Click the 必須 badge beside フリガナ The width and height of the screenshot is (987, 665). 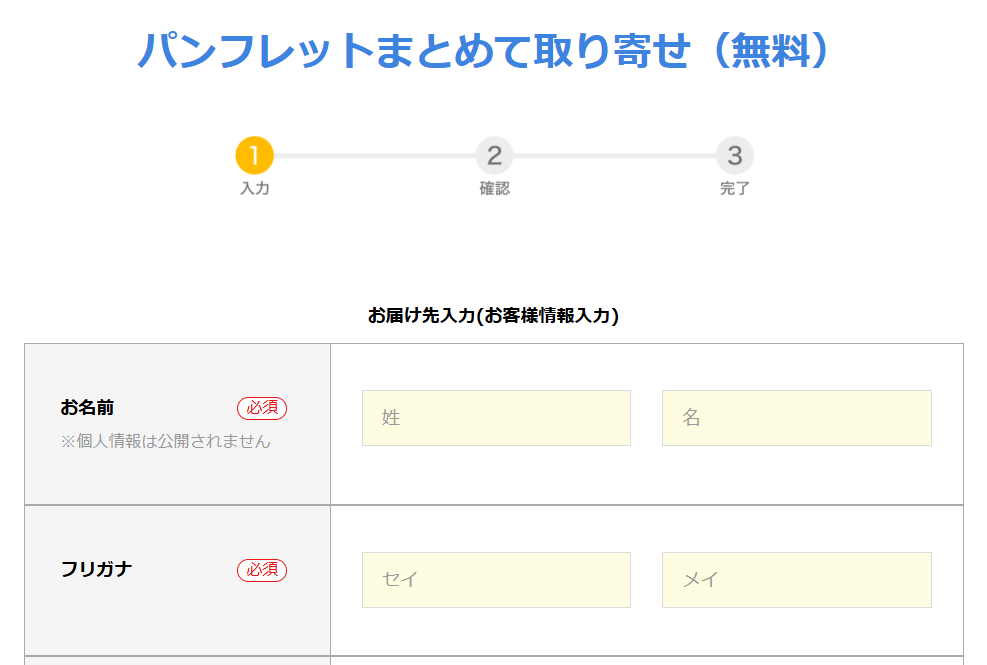click(262, 570)
